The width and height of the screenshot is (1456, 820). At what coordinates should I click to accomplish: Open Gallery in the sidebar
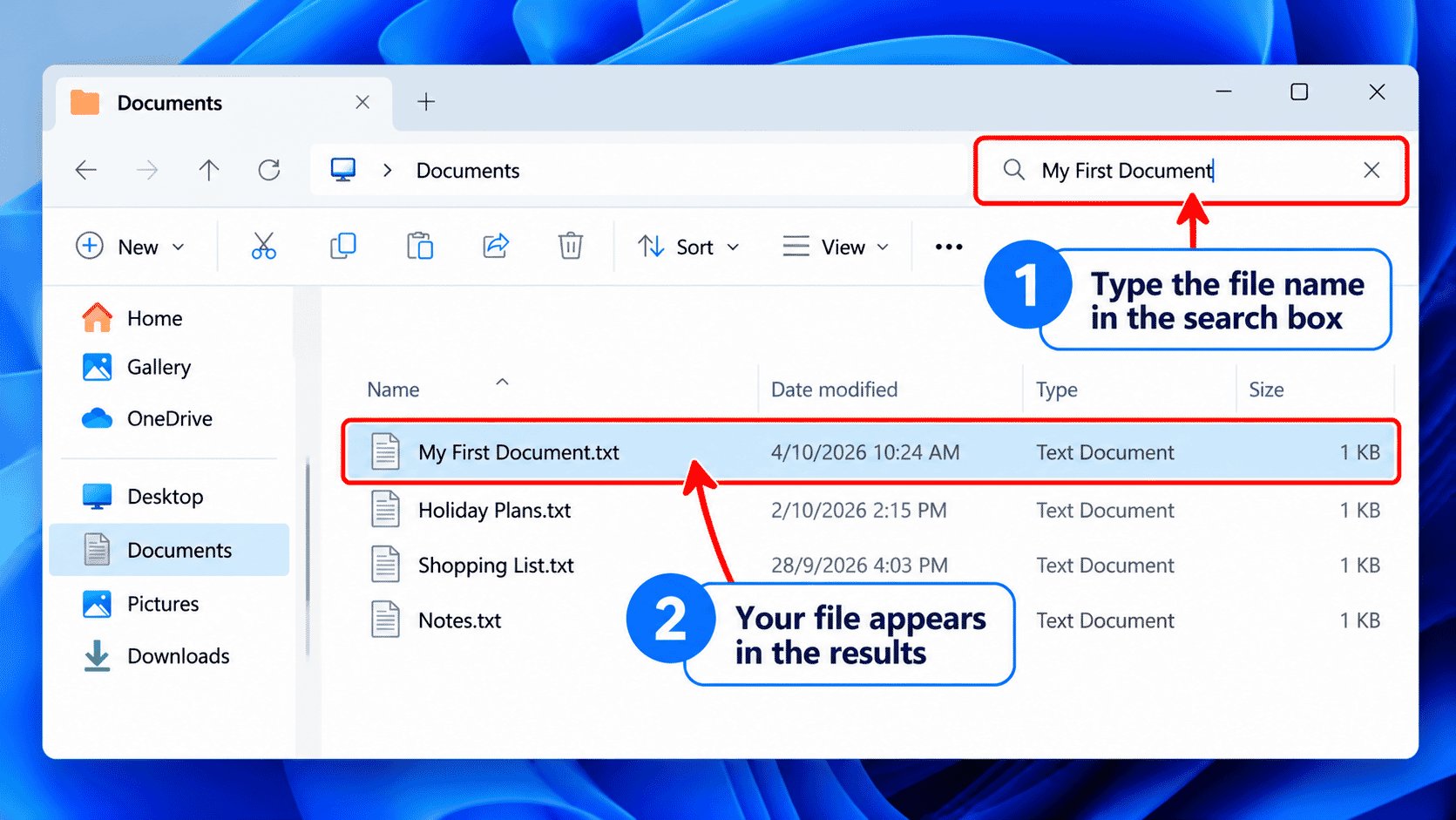[x=136, y=367]
